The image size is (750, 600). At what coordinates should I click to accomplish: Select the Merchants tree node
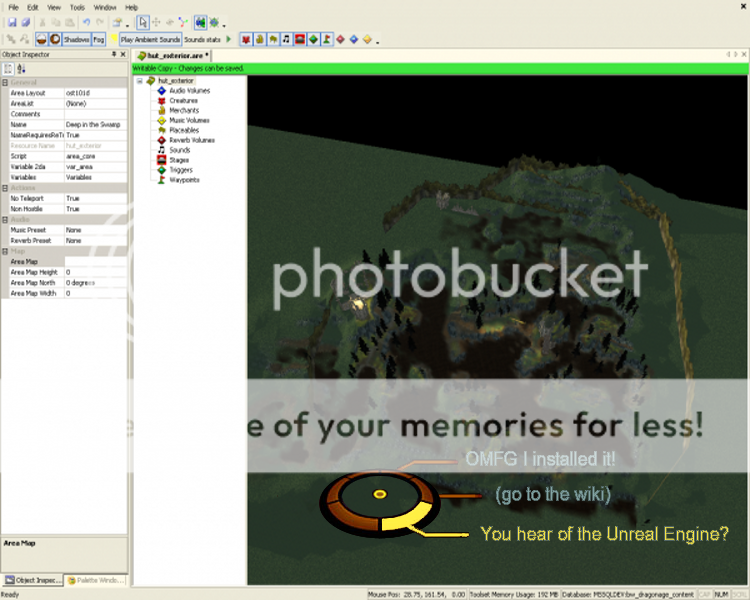(x=184, y=110)
